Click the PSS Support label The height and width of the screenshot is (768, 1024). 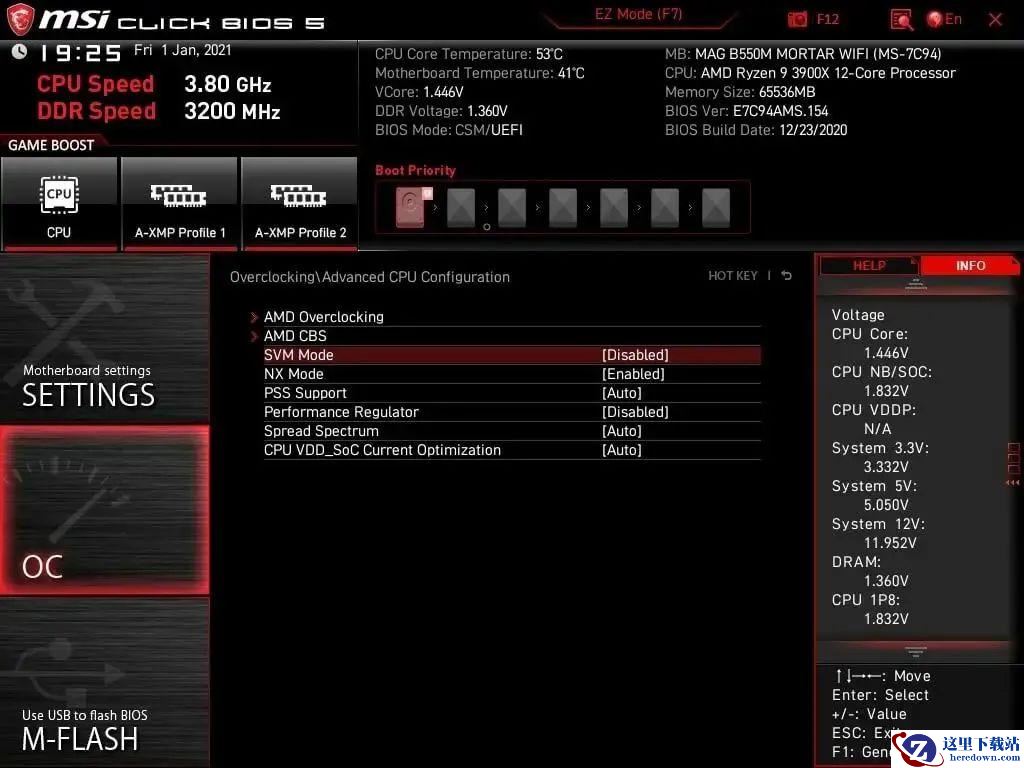pos(305,392)
